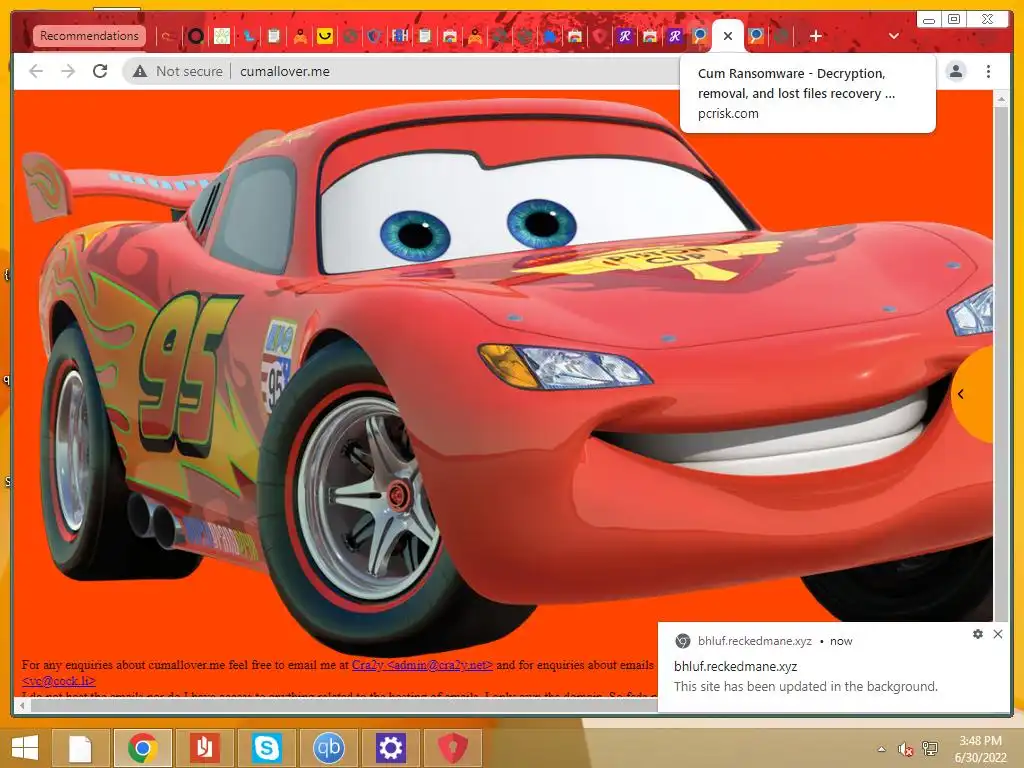Image resolution: width=1024 pixels, height=768 pixels.
Task: Switch to the FBH icon tab
Action: coord(400,36)
